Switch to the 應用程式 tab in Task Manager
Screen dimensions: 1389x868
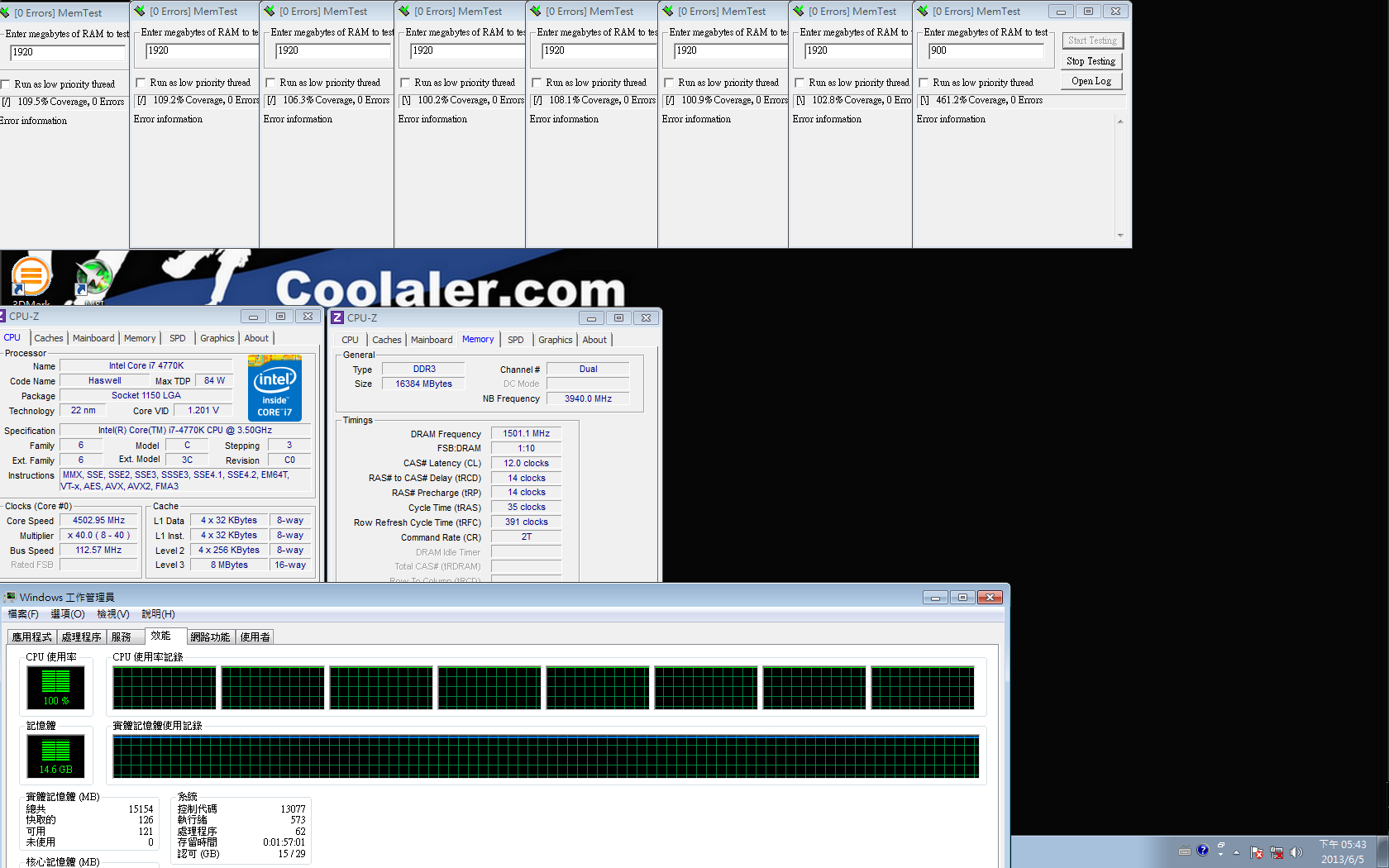tap(31, 637)
